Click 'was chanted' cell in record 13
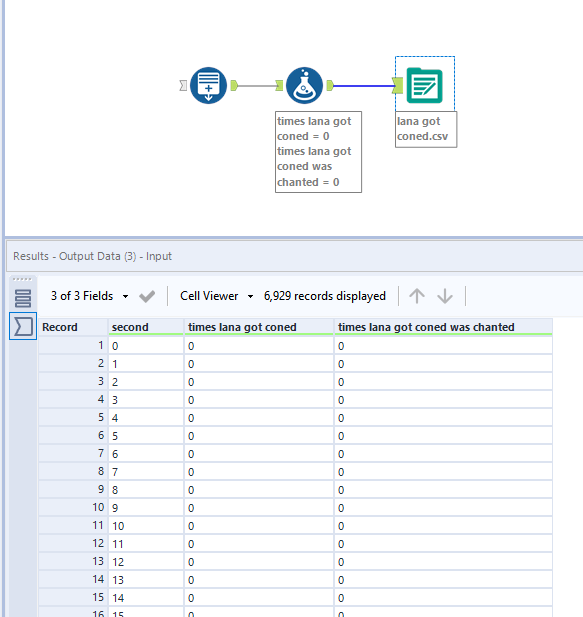Image resolution: width=583 pixels, height=617 pixels. 443,562
